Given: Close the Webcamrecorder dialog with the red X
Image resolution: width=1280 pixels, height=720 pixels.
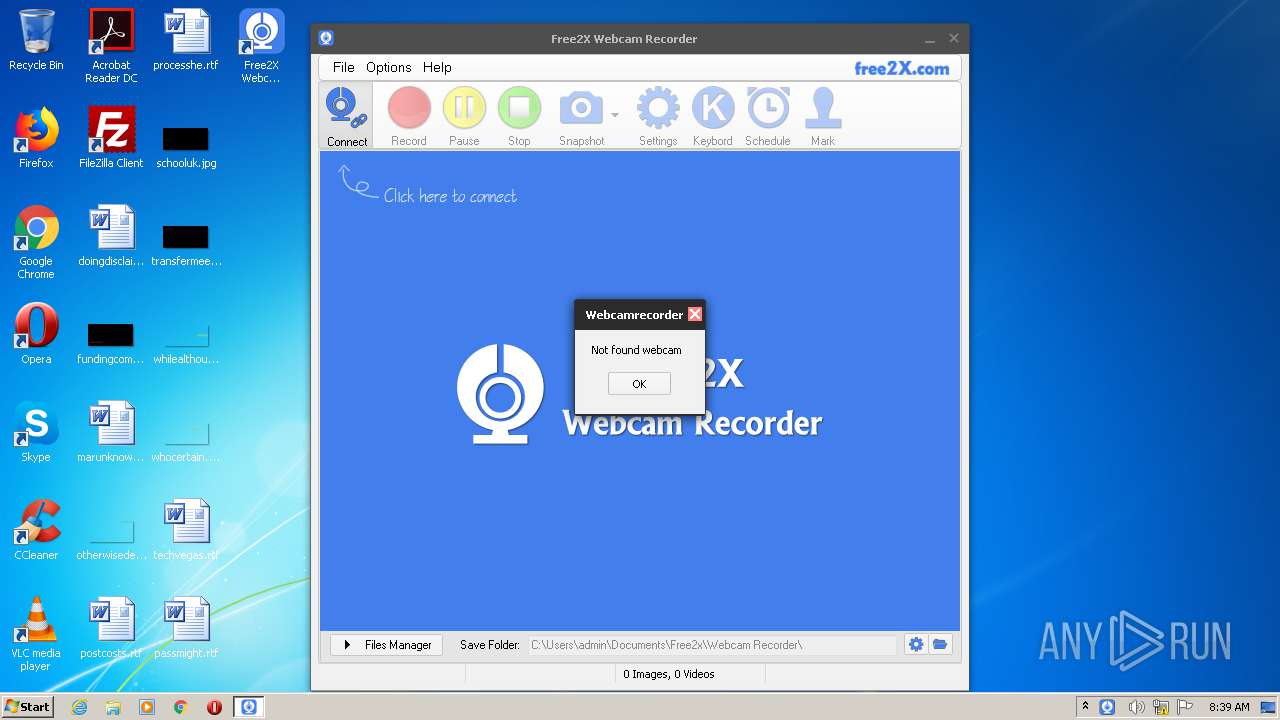Looking at the screenshot, I should coord(695,314).
